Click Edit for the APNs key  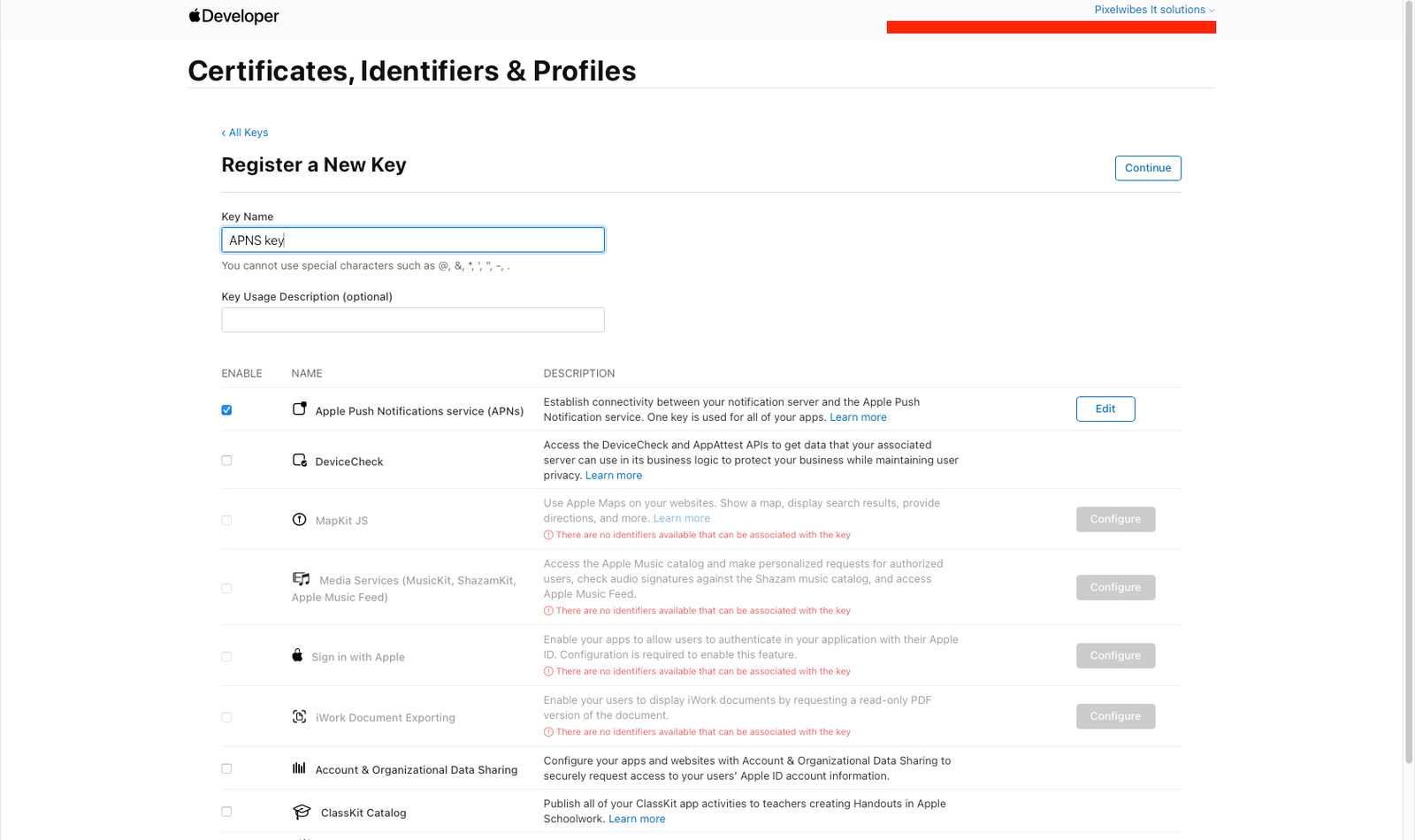[1105, 409]
